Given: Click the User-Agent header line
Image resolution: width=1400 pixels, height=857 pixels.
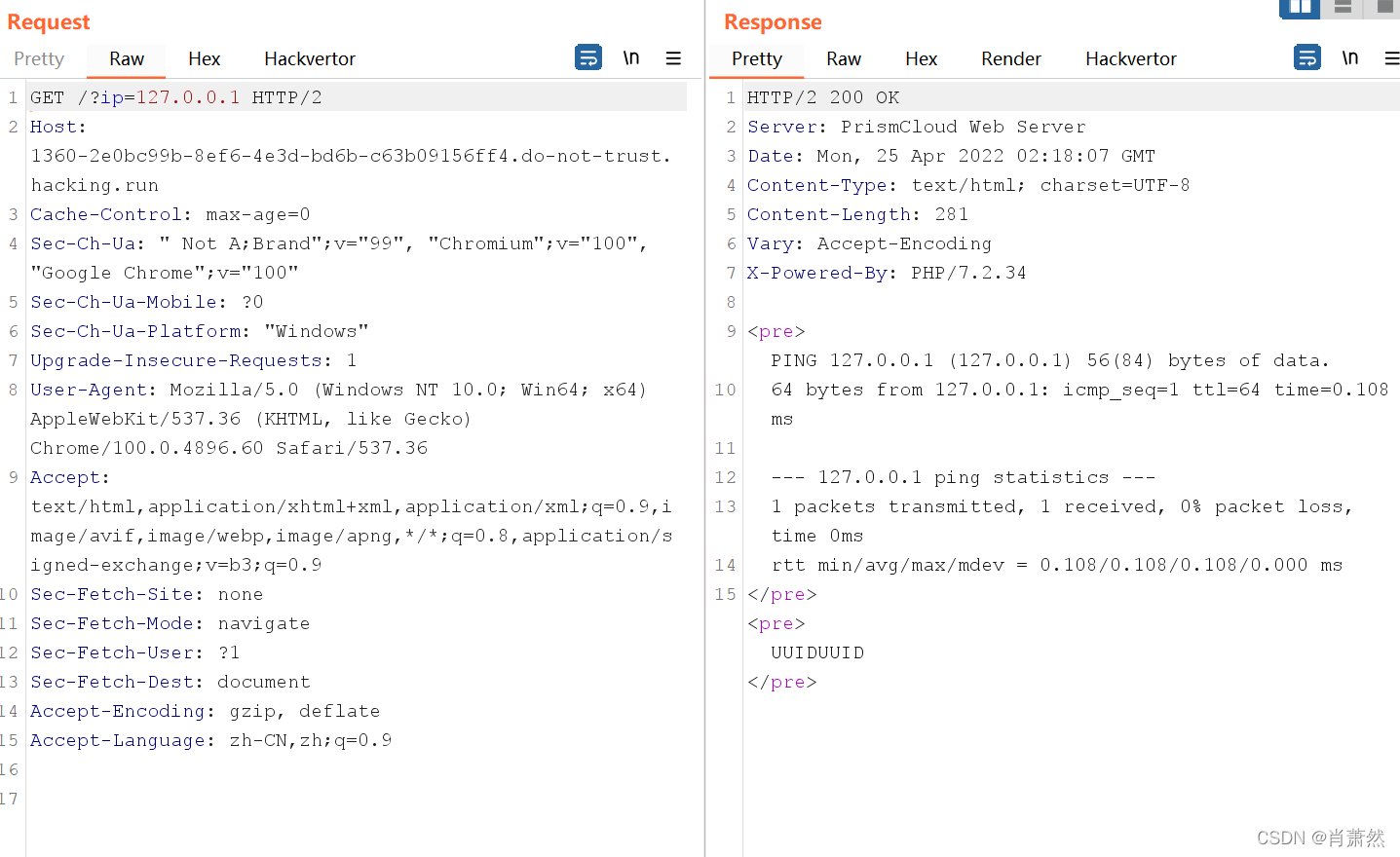Looking at the screenshot, I should tap(339, 390).
